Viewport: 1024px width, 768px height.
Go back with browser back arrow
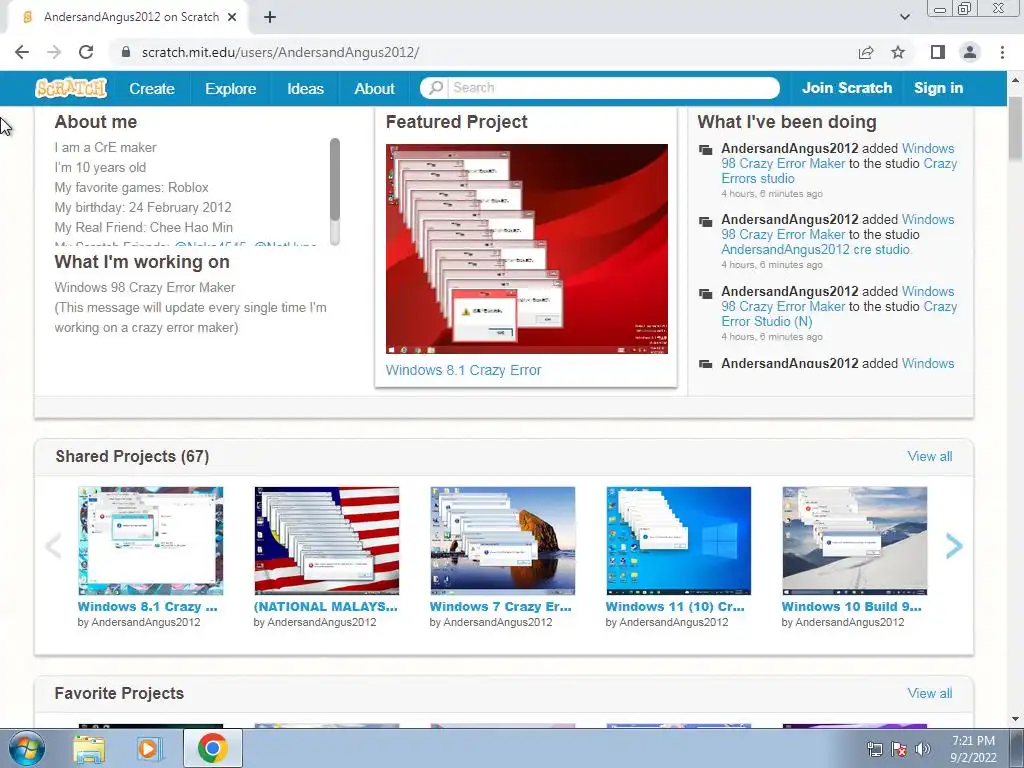pos(22,52)
